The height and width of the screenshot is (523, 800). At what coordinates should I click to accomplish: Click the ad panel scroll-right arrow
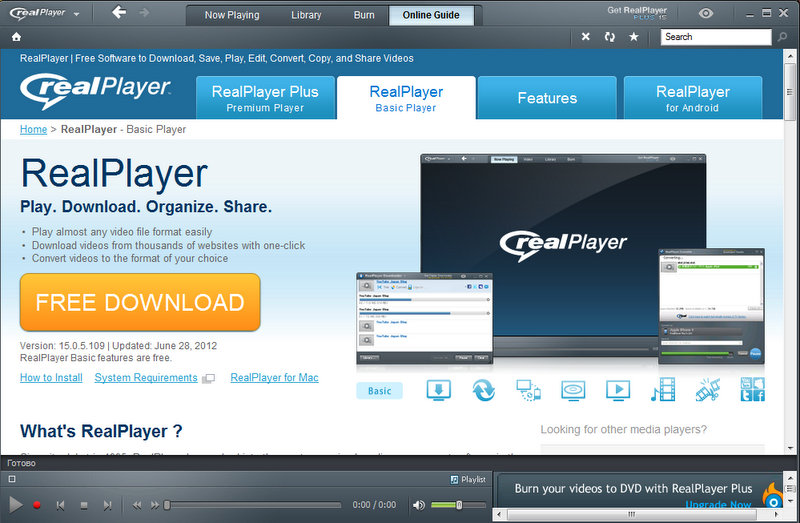click(x=776, y=514)
